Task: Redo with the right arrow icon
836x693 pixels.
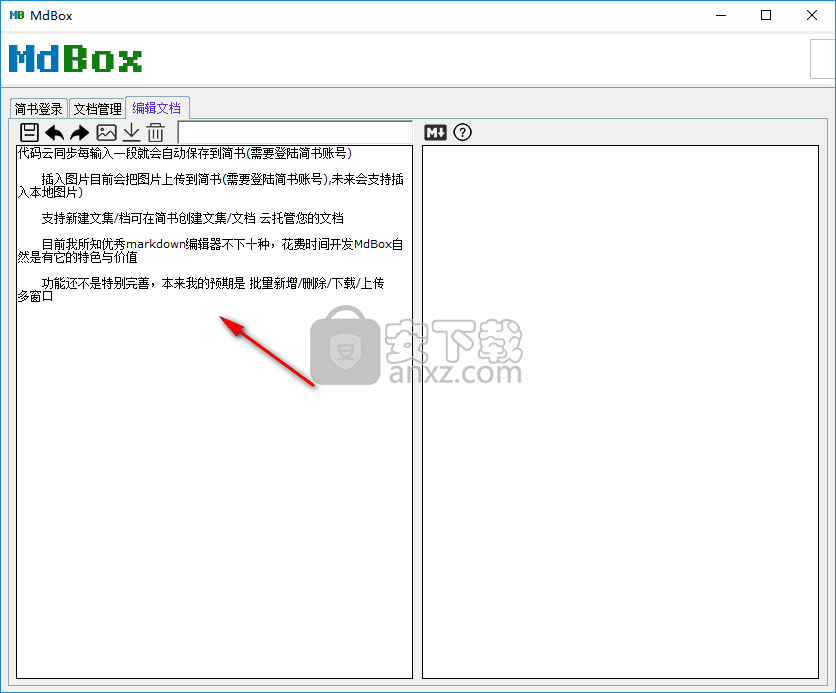Action: coord(80,132)
